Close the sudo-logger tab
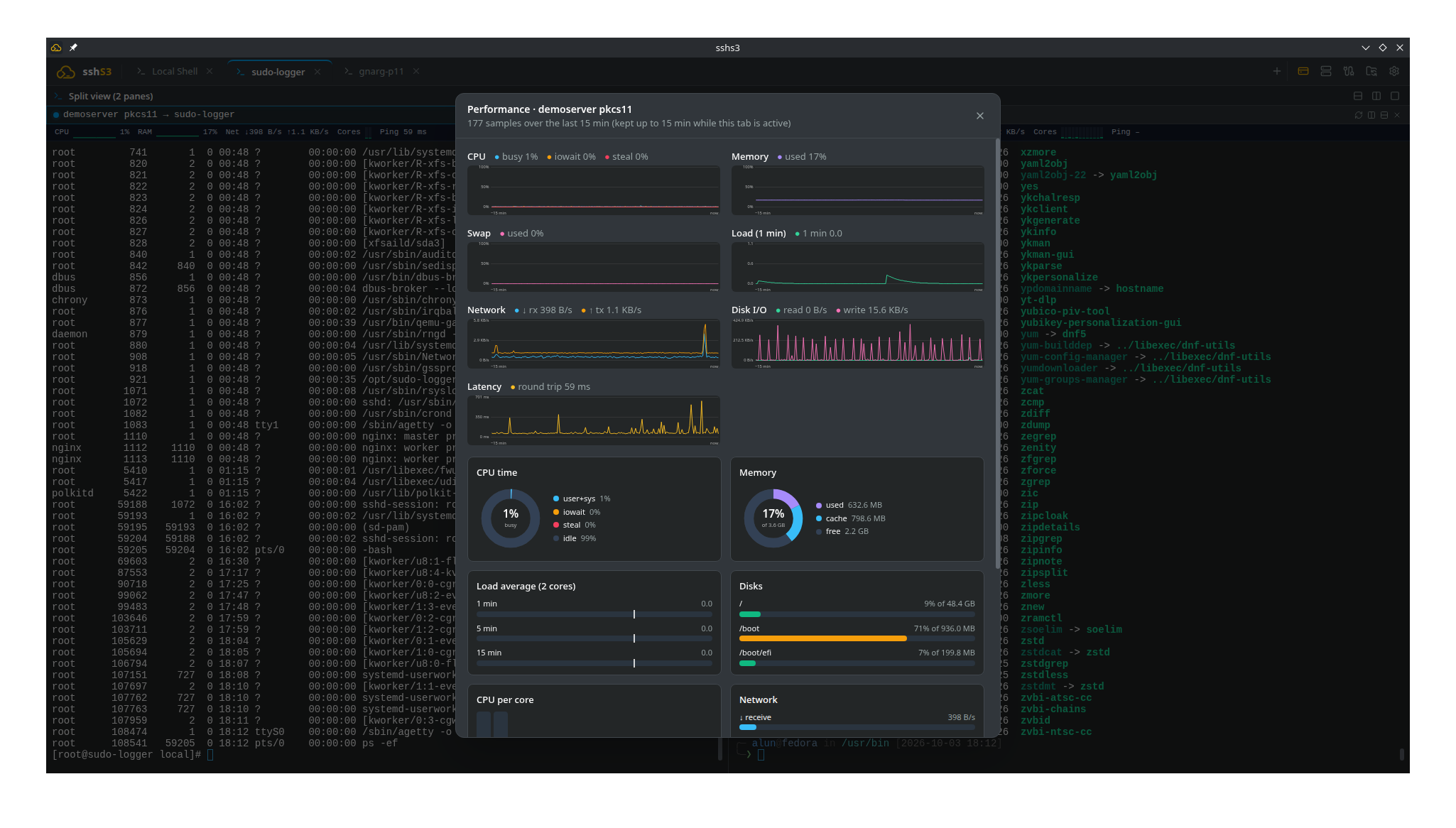 [317, 72]
